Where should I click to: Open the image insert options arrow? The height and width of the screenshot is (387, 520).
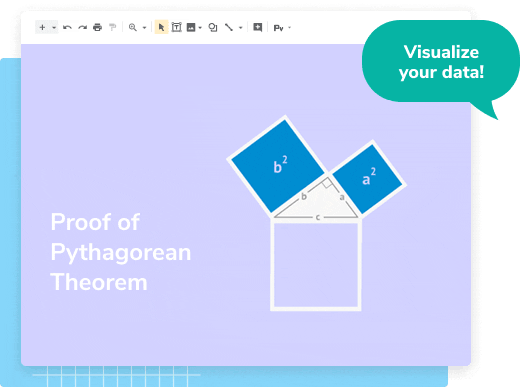(x=200, y=28)
